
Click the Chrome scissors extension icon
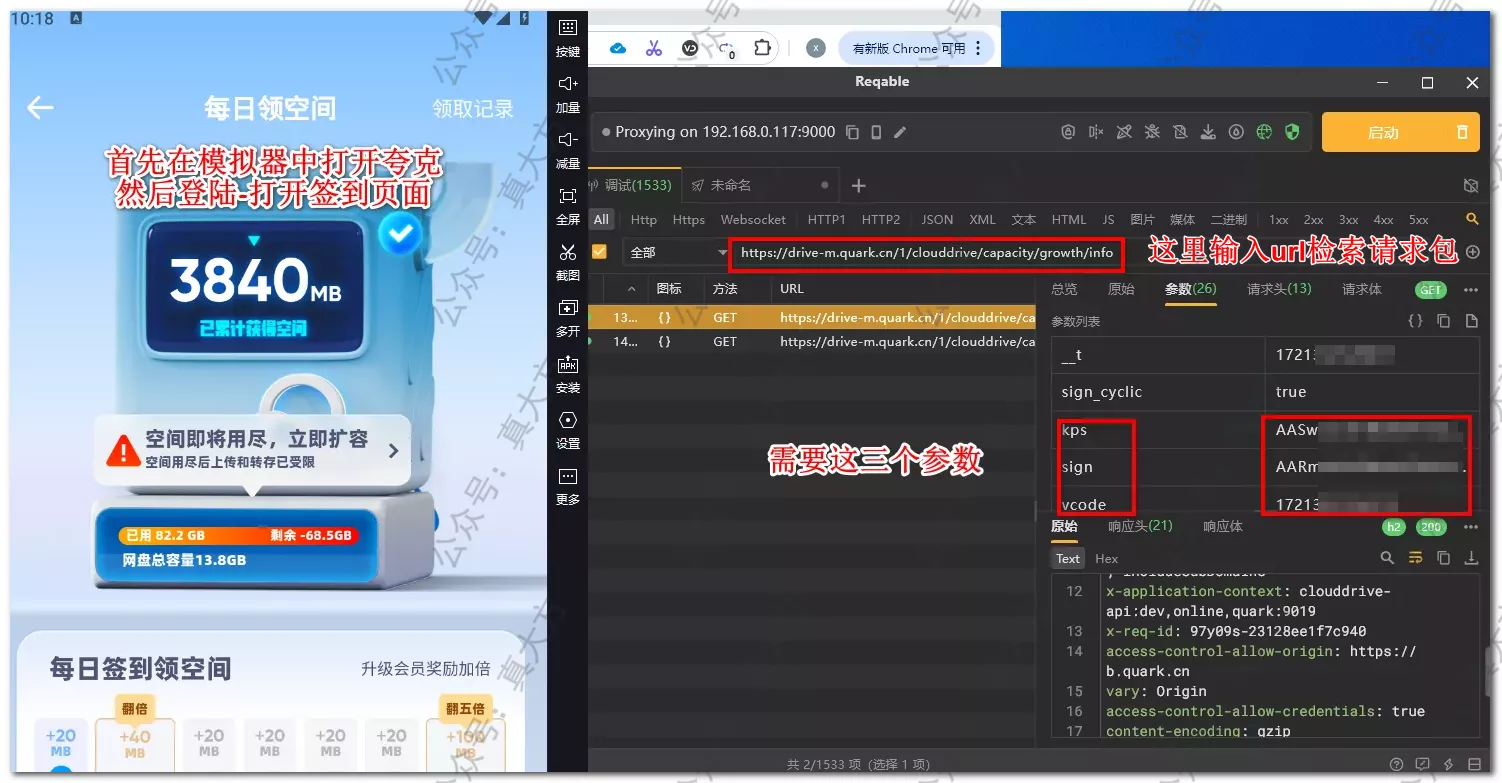coord(653,48)
